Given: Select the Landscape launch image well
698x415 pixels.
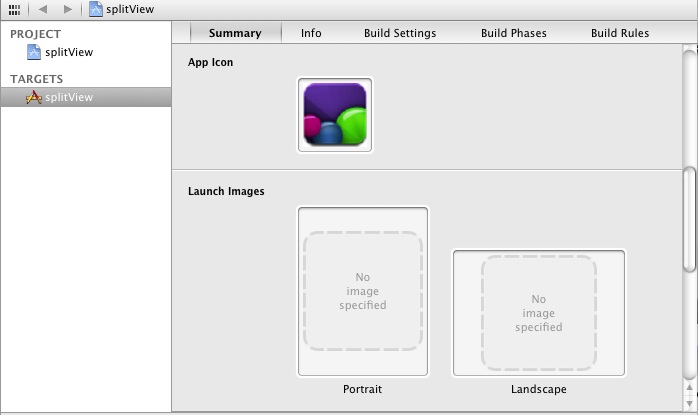Looking at the screenshot, I should [539, 313].
